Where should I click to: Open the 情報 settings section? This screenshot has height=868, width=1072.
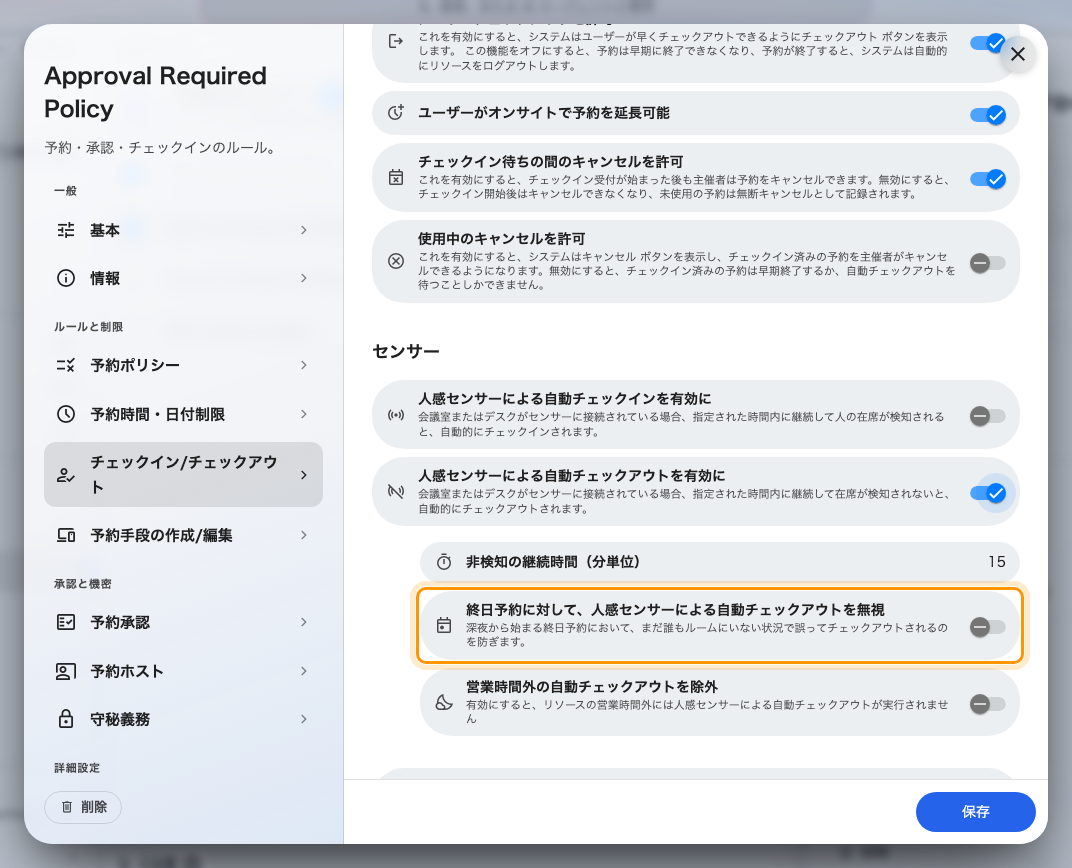click(183, 278)
